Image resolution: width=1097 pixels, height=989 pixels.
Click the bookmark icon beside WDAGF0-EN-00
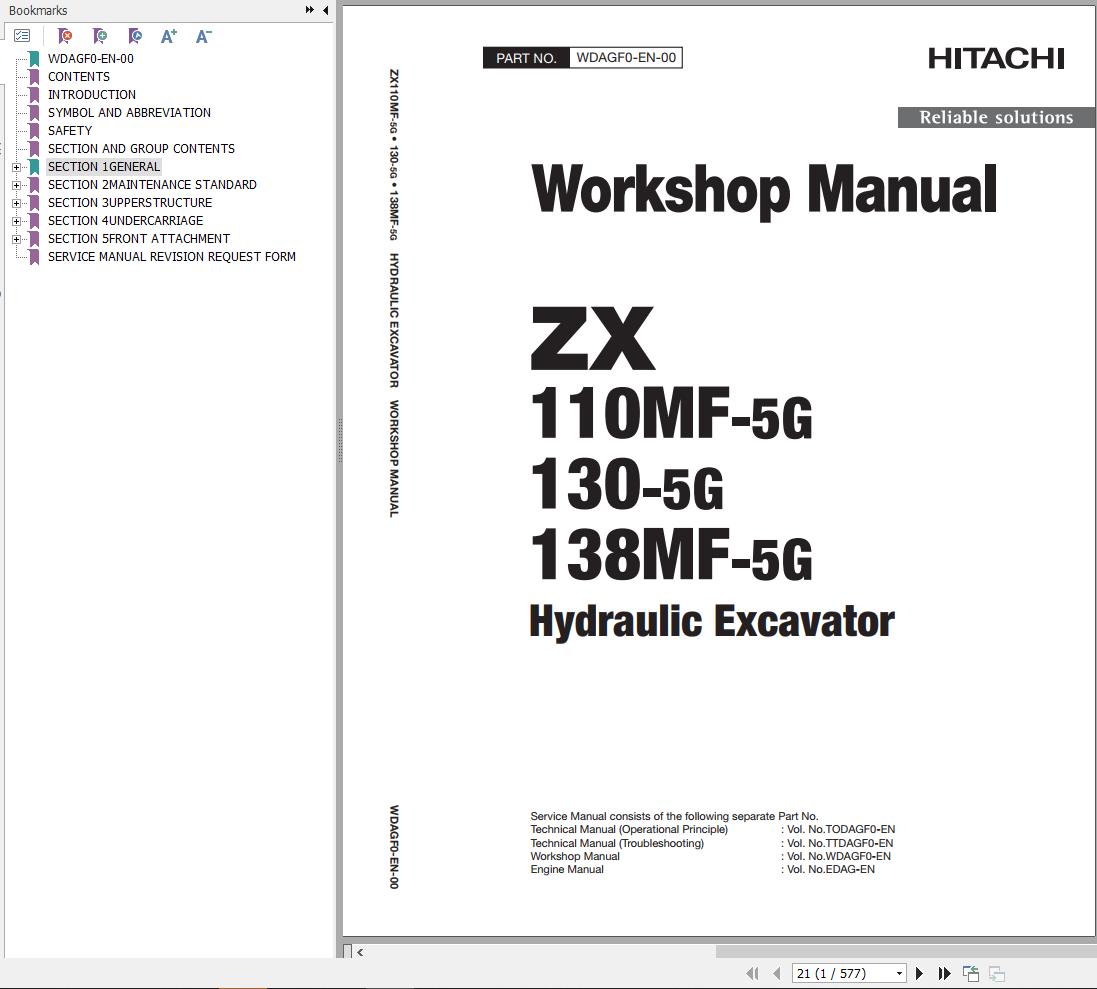pyautogui.click(x=34, y=59)
